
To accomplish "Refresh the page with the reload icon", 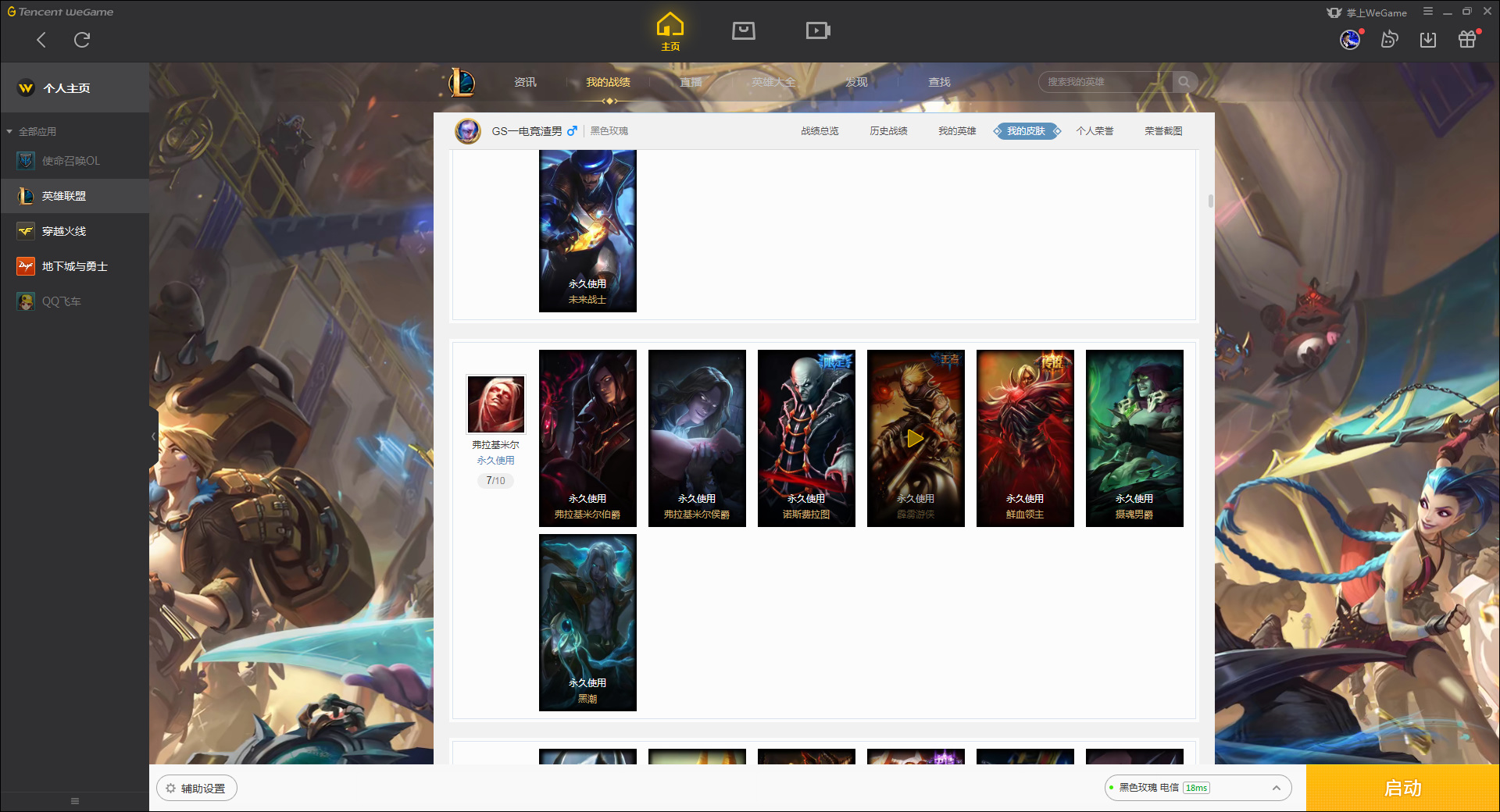I will 82,40.
